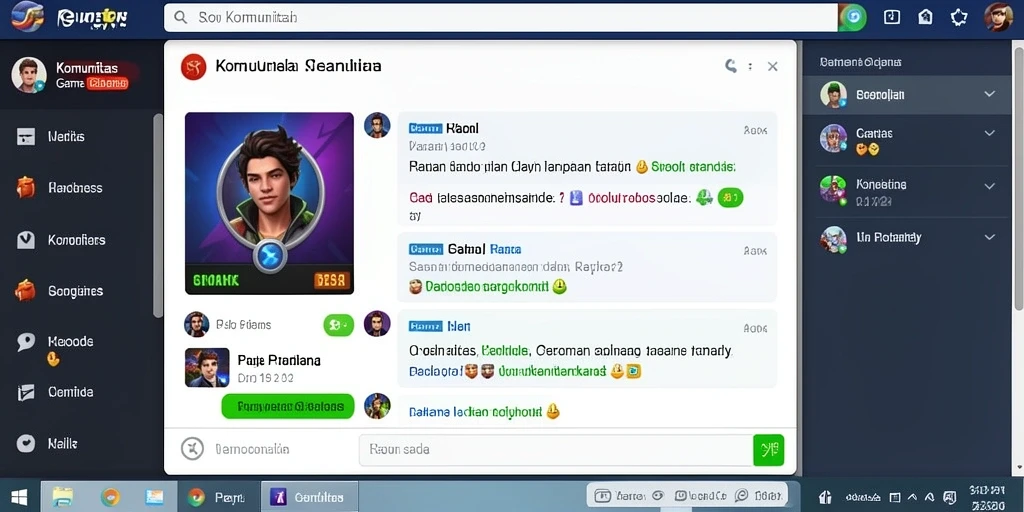The image size is (1024, 512).
Task: Open the Komunitas profile avatar in sidebar
Action: (x=29, y=74)
